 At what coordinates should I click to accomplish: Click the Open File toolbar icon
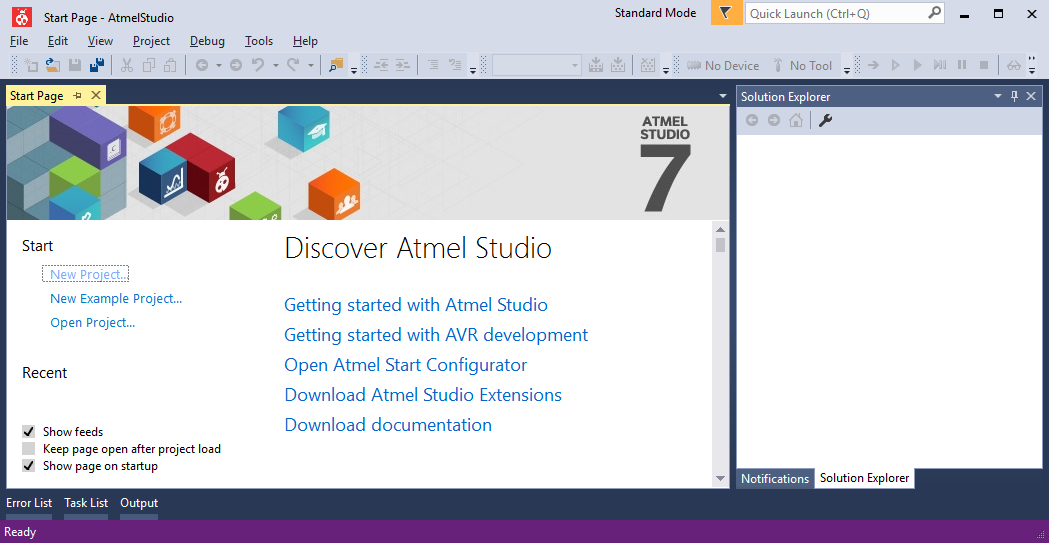point(52,66)
